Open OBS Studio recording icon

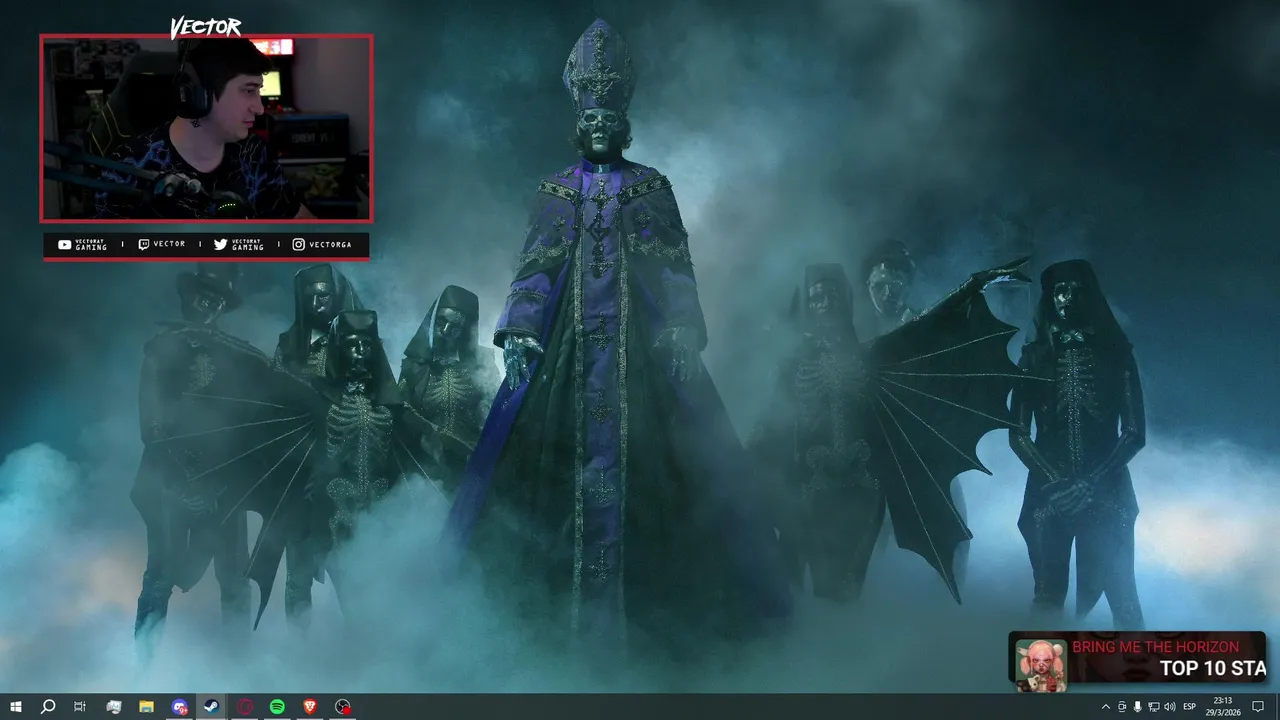point(343,707)
